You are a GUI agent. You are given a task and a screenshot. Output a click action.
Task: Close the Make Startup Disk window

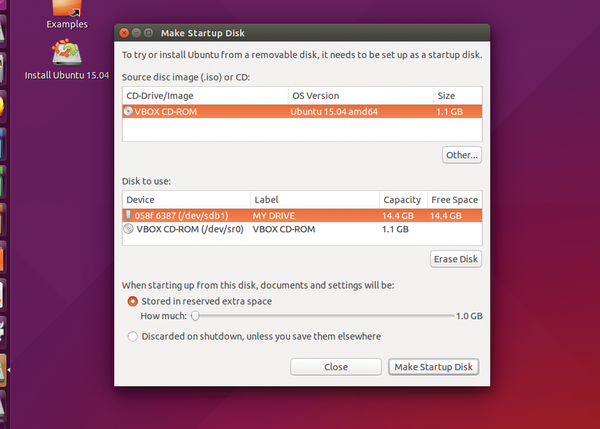(124, 33)
